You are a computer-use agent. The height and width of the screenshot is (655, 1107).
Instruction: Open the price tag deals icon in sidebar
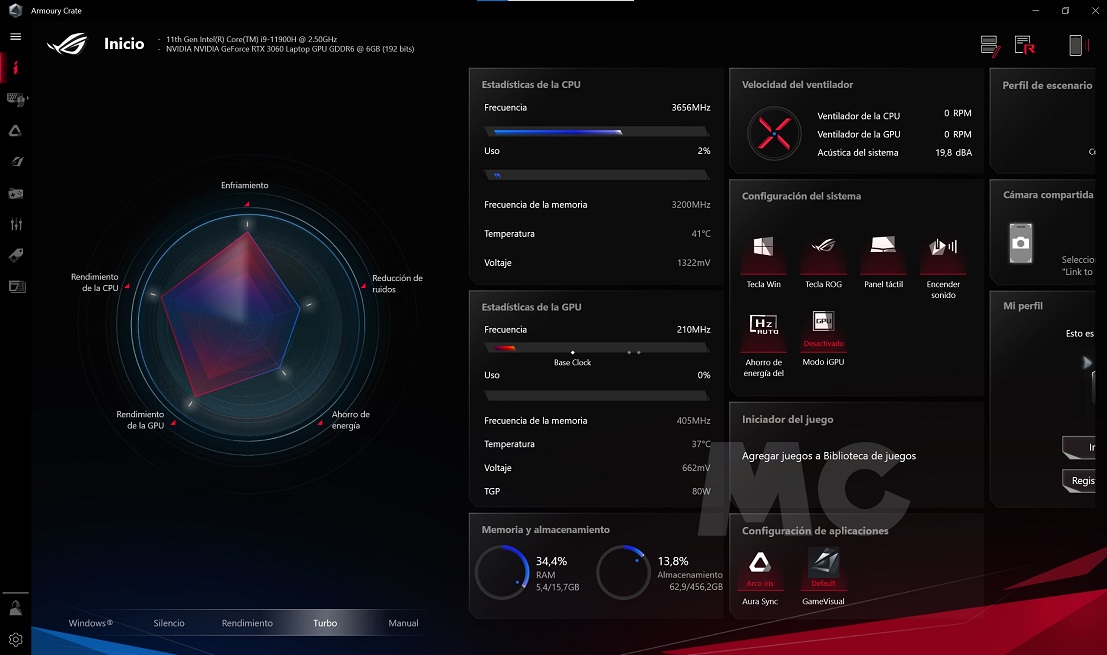(16, 255)
